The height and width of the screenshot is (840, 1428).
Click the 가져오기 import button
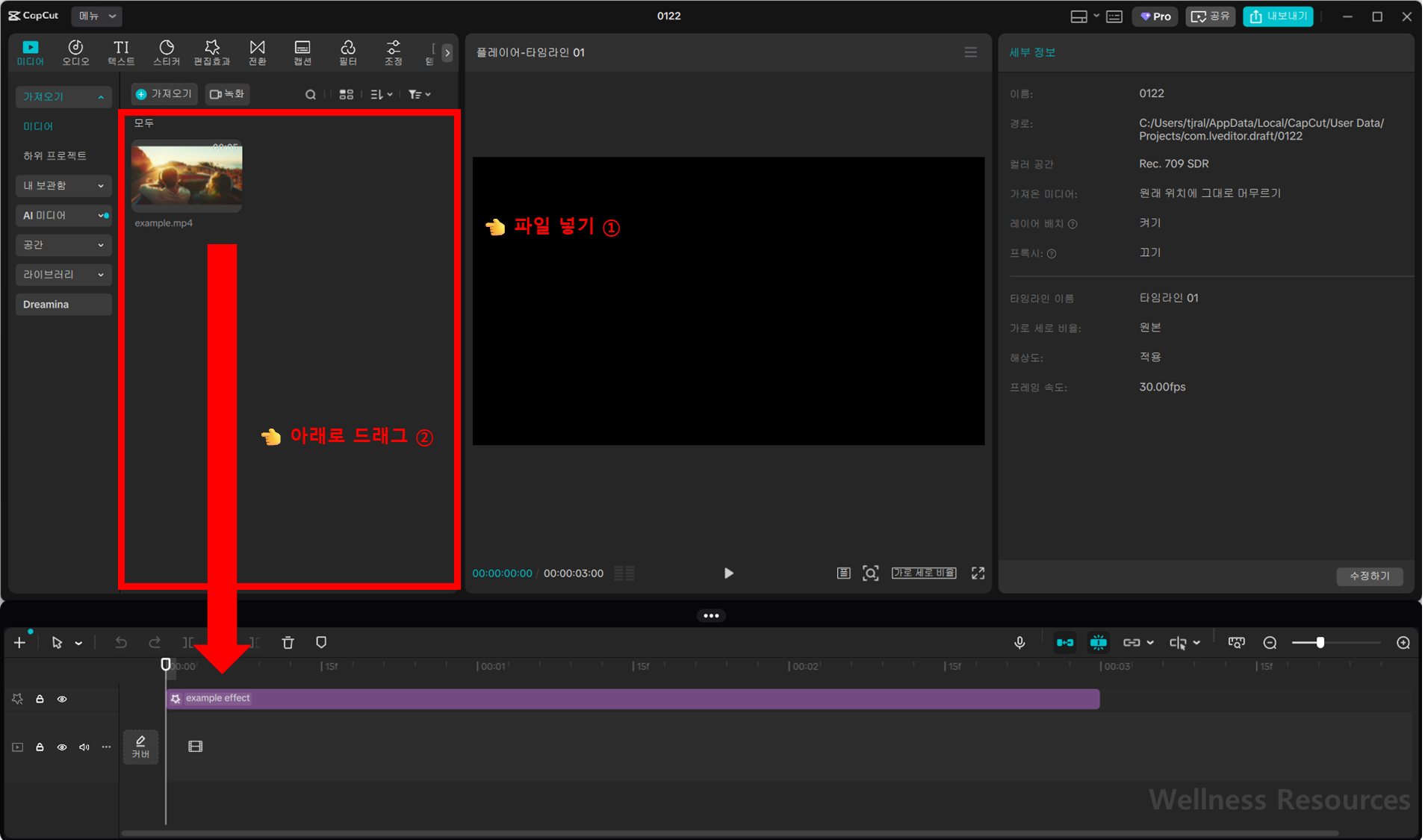point(164,94)
